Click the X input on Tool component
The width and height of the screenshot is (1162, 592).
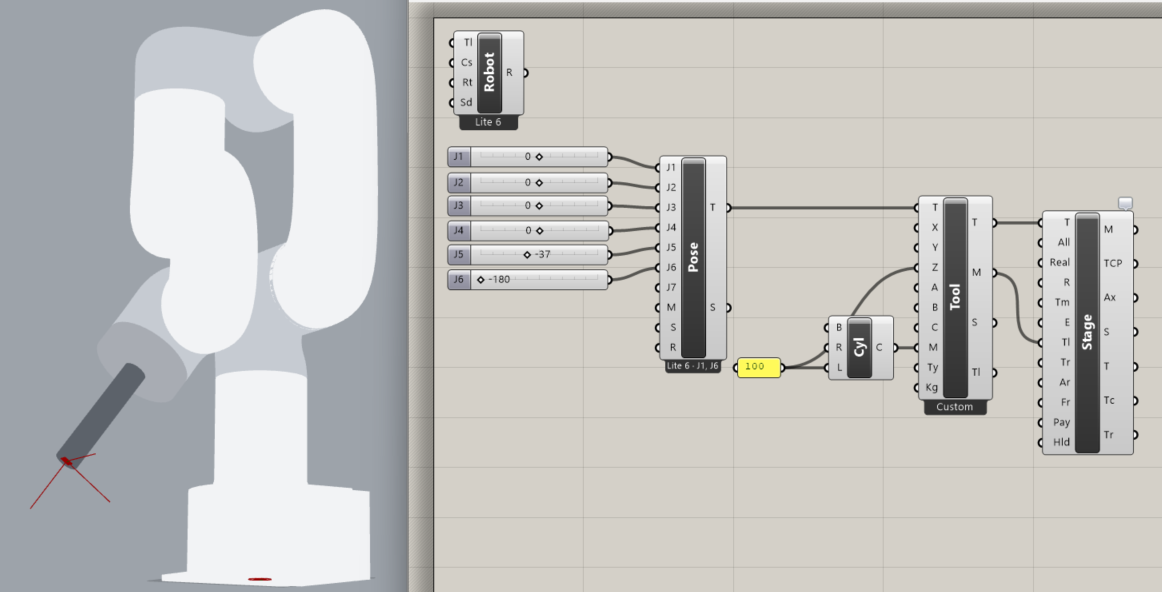934,227
